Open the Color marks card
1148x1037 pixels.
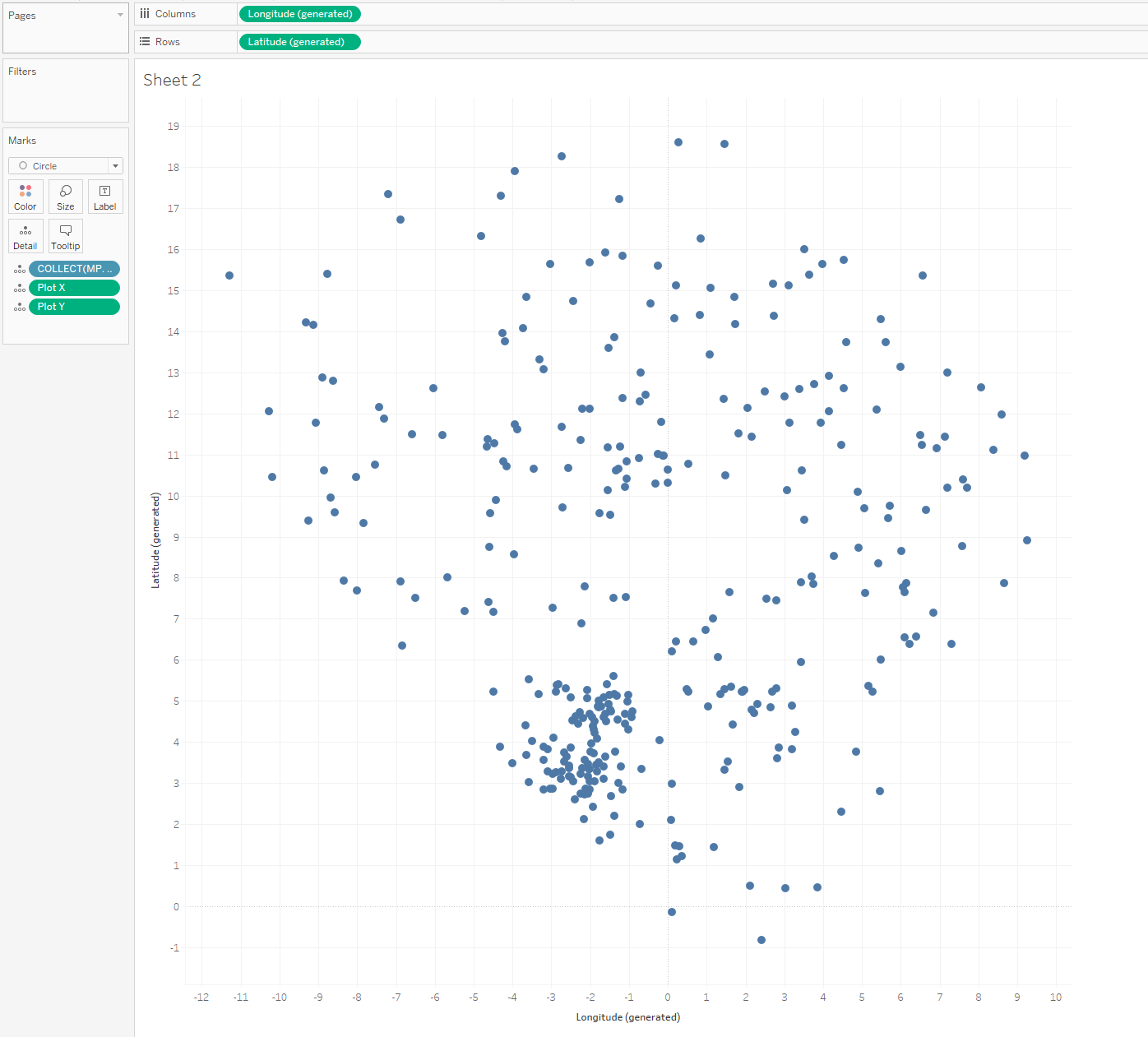tap(25, 197)
